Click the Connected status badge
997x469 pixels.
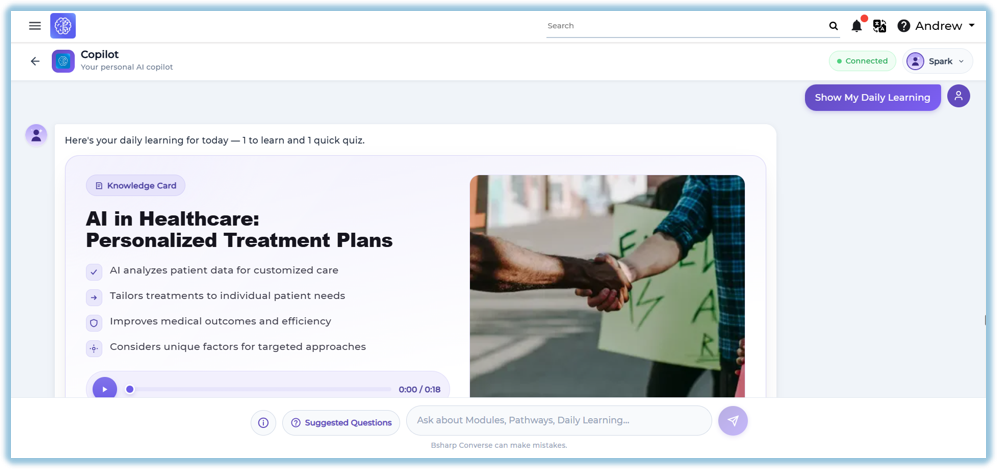coord(862,61)
